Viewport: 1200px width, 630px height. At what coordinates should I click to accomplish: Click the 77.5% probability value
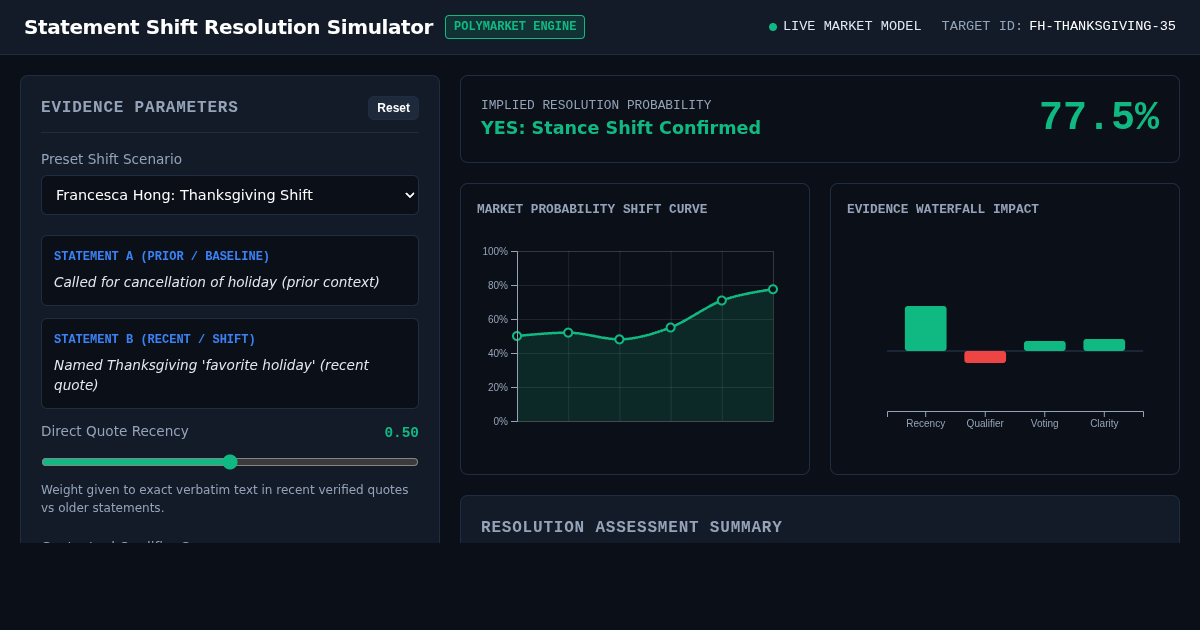coord(1099,118)
